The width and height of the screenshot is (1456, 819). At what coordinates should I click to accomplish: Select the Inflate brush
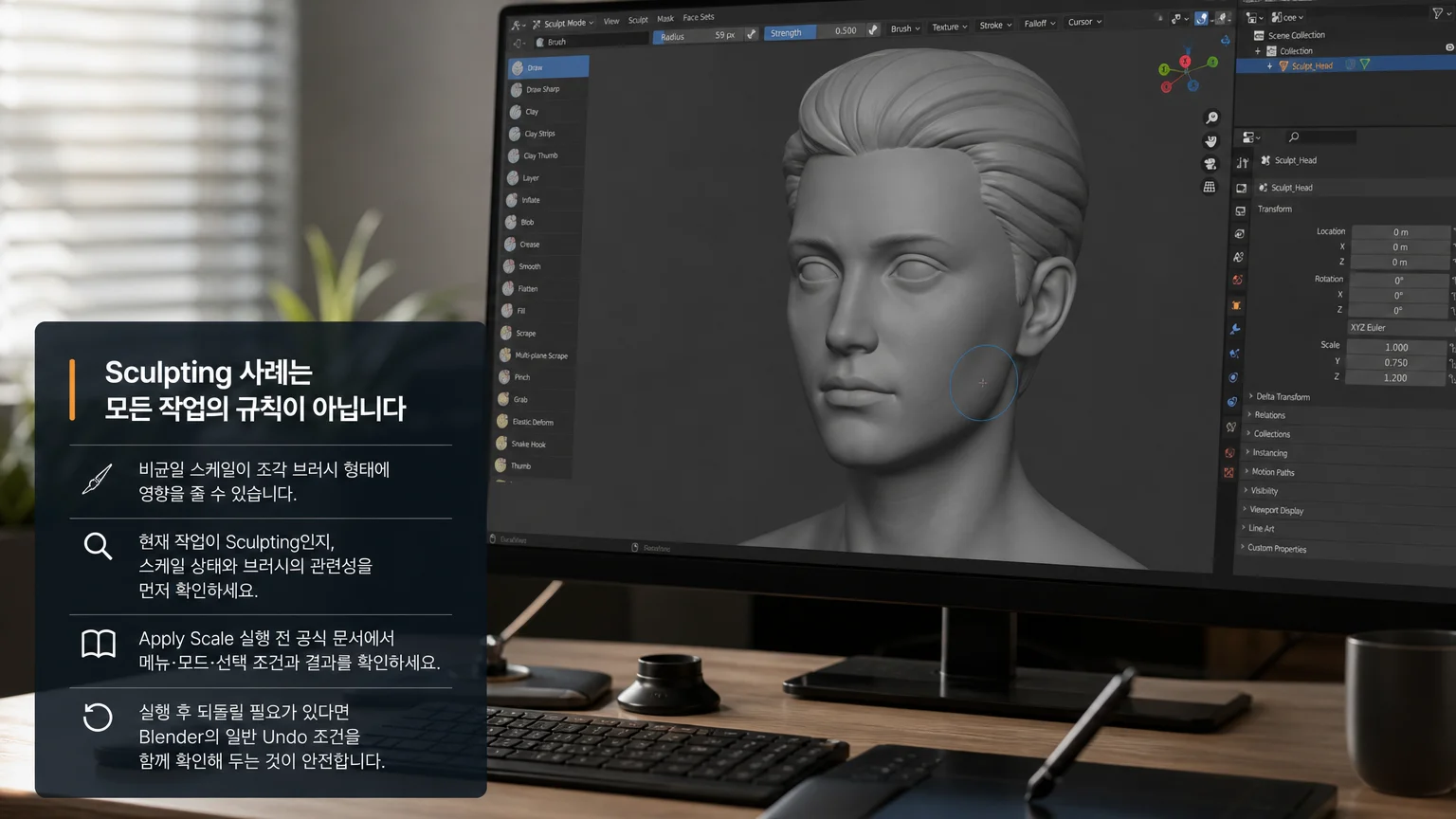point(543,200)
